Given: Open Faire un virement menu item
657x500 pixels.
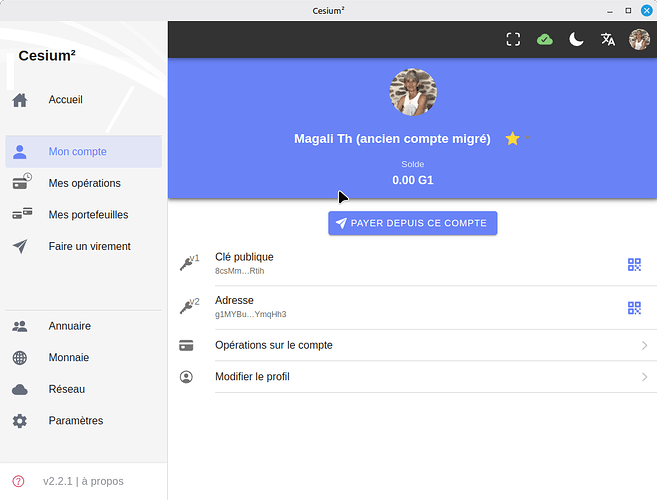Looking at the screenshot, I should coord(83,246).
